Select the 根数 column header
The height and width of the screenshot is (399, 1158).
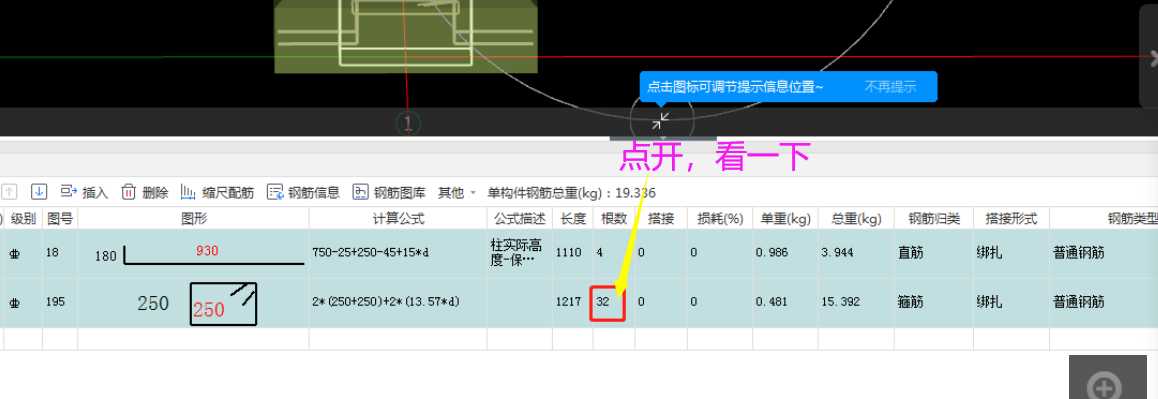[614, 218]
